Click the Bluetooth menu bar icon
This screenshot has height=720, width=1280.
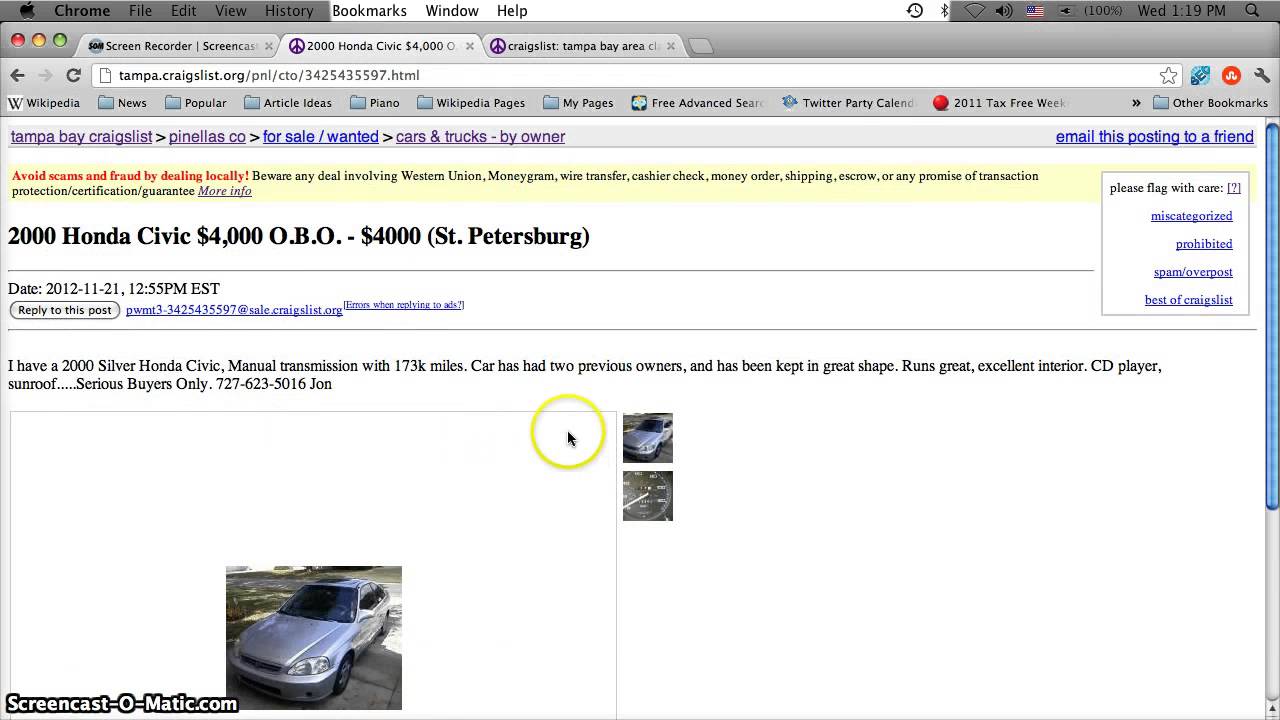click(x=944, y=11)
